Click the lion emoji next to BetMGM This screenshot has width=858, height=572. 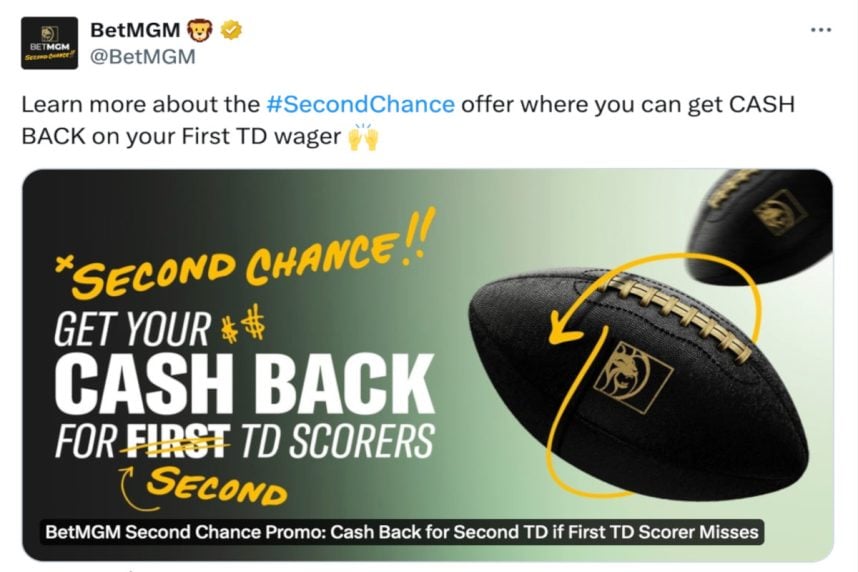[200, 30]
